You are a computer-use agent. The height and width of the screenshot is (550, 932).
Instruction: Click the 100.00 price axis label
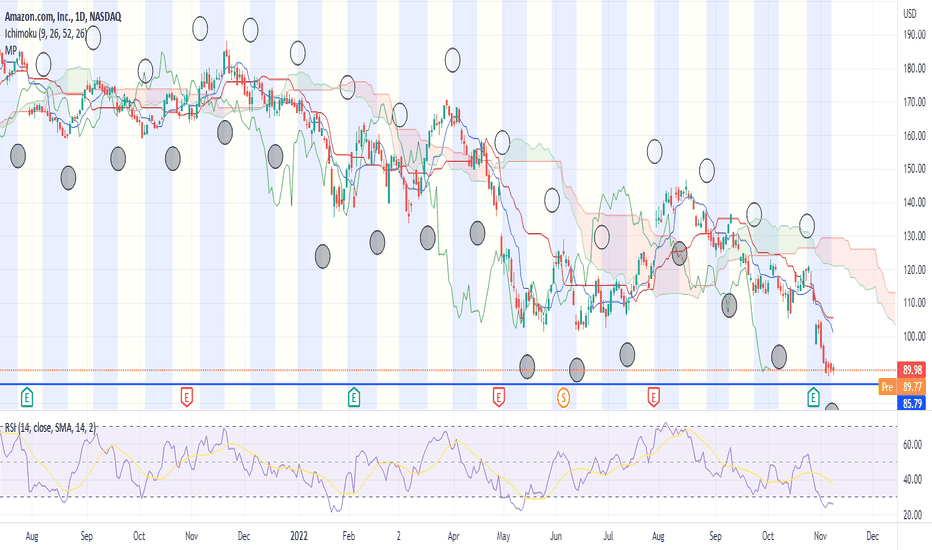point(914,337)
